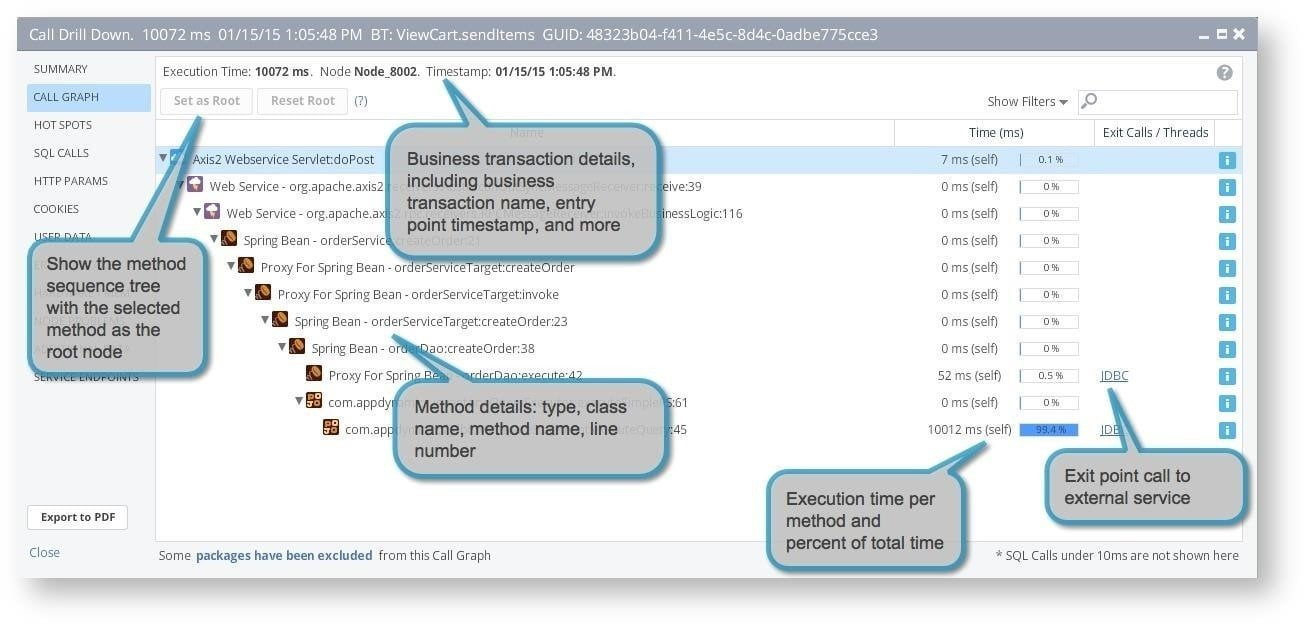Viewport: 1306px width, 626px height.
Task: Collapse the Web Service invokeBusinessLogic:116 node
Action: point(198,212)
